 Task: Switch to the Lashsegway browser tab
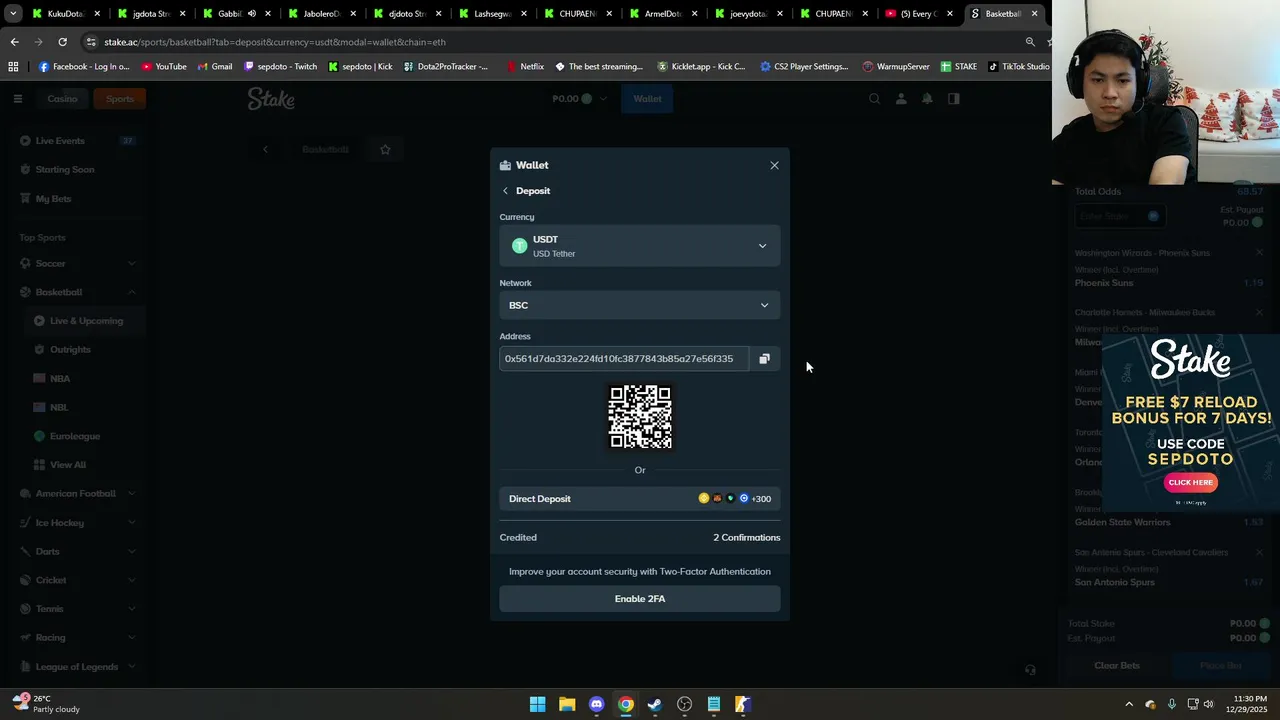pyautogui.click(x=492, y=14)
